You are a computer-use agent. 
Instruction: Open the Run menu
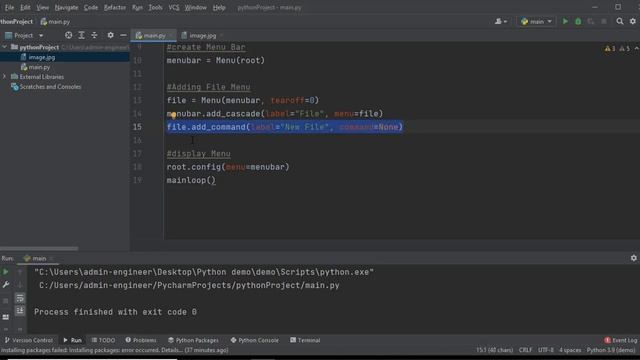tap(137, 7)
